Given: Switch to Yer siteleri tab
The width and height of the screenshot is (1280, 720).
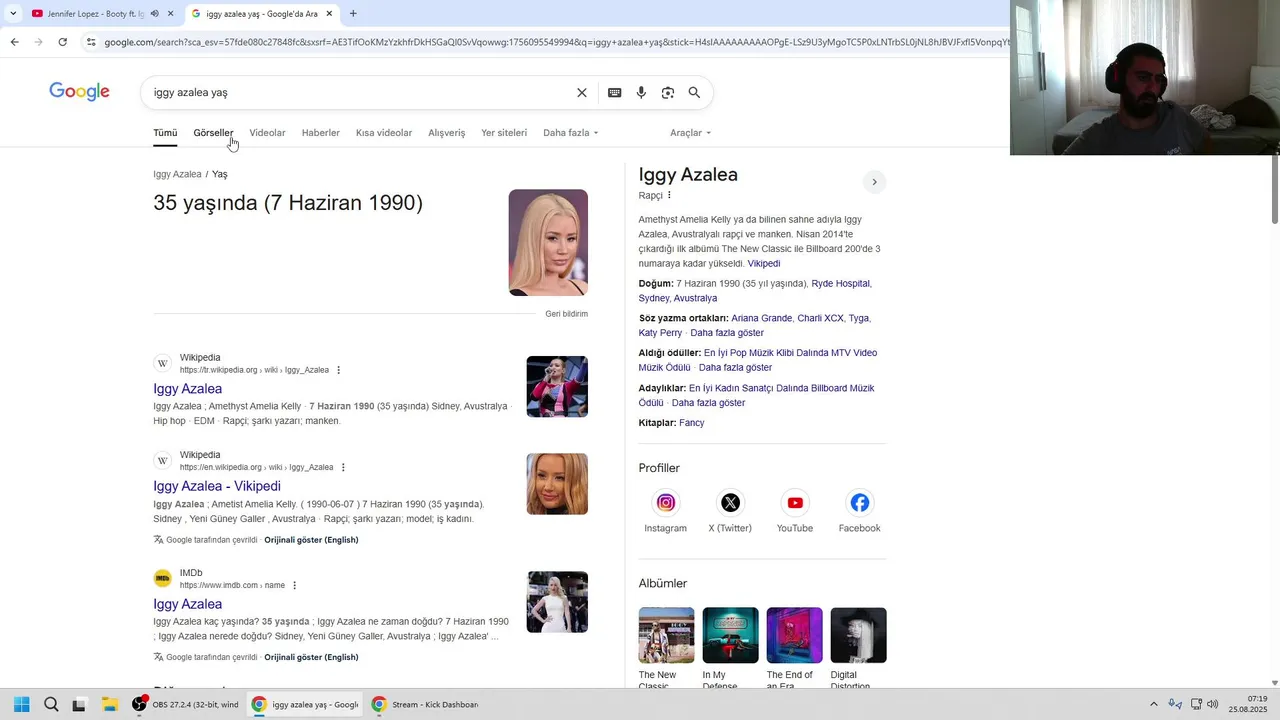Looking at the screenshot, I should coord(504,133).
